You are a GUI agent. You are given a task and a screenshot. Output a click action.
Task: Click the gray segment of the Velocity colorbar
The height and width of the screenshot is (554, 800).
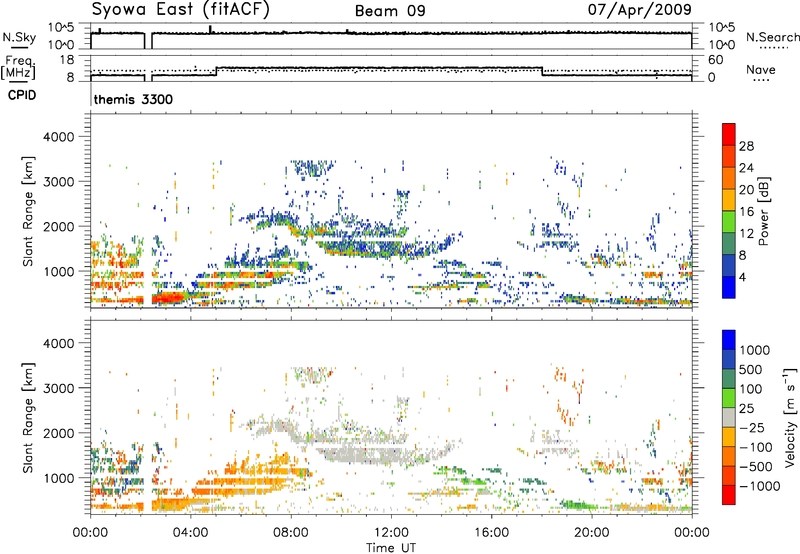[x=729, y=417]
